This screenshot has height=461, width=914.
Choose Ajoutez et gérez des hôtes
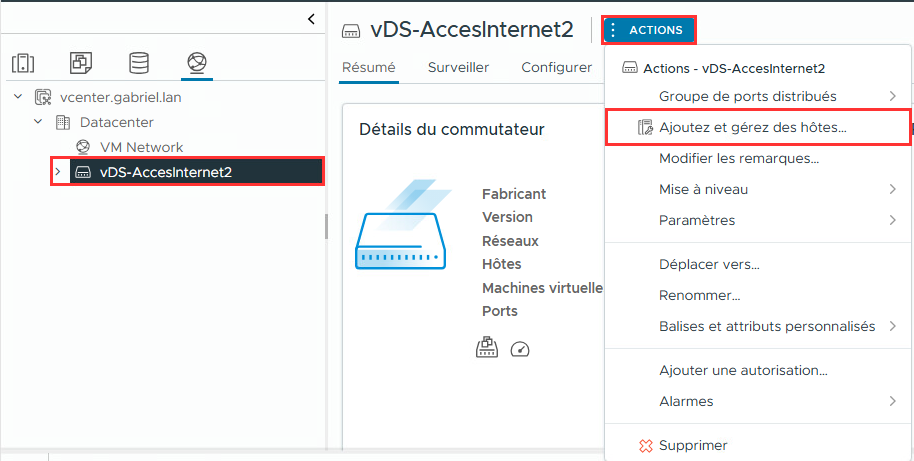(752, 128)
